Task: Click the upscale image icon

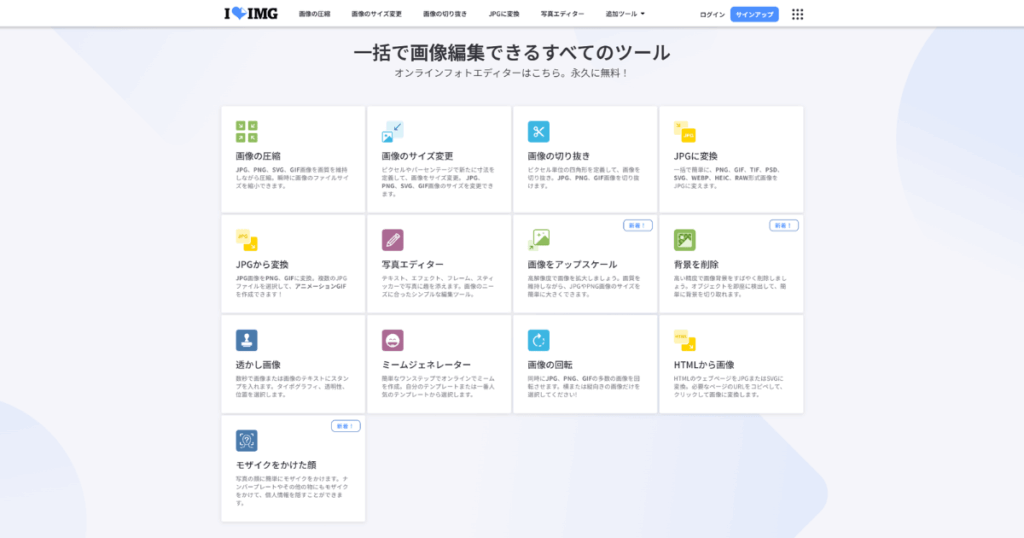Action: point(539,240)
